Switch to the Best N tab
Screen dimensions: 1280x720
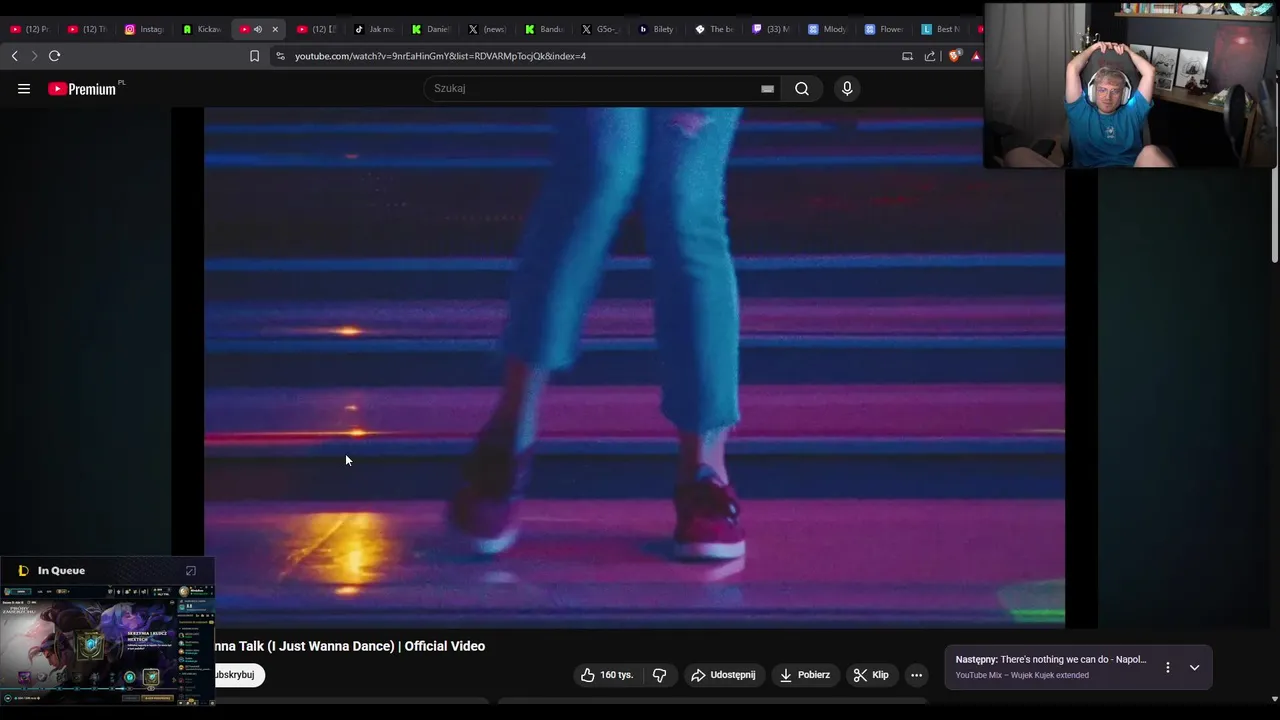942,29
